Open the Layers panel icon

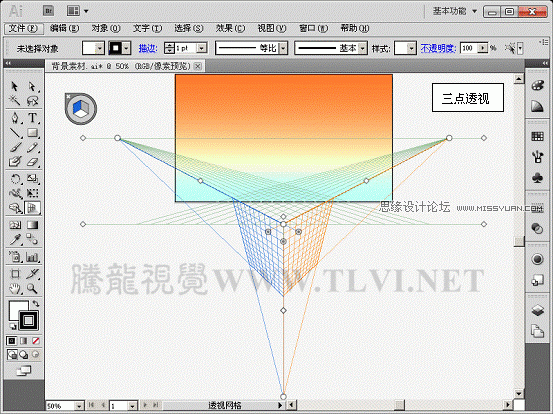[537, 311]
